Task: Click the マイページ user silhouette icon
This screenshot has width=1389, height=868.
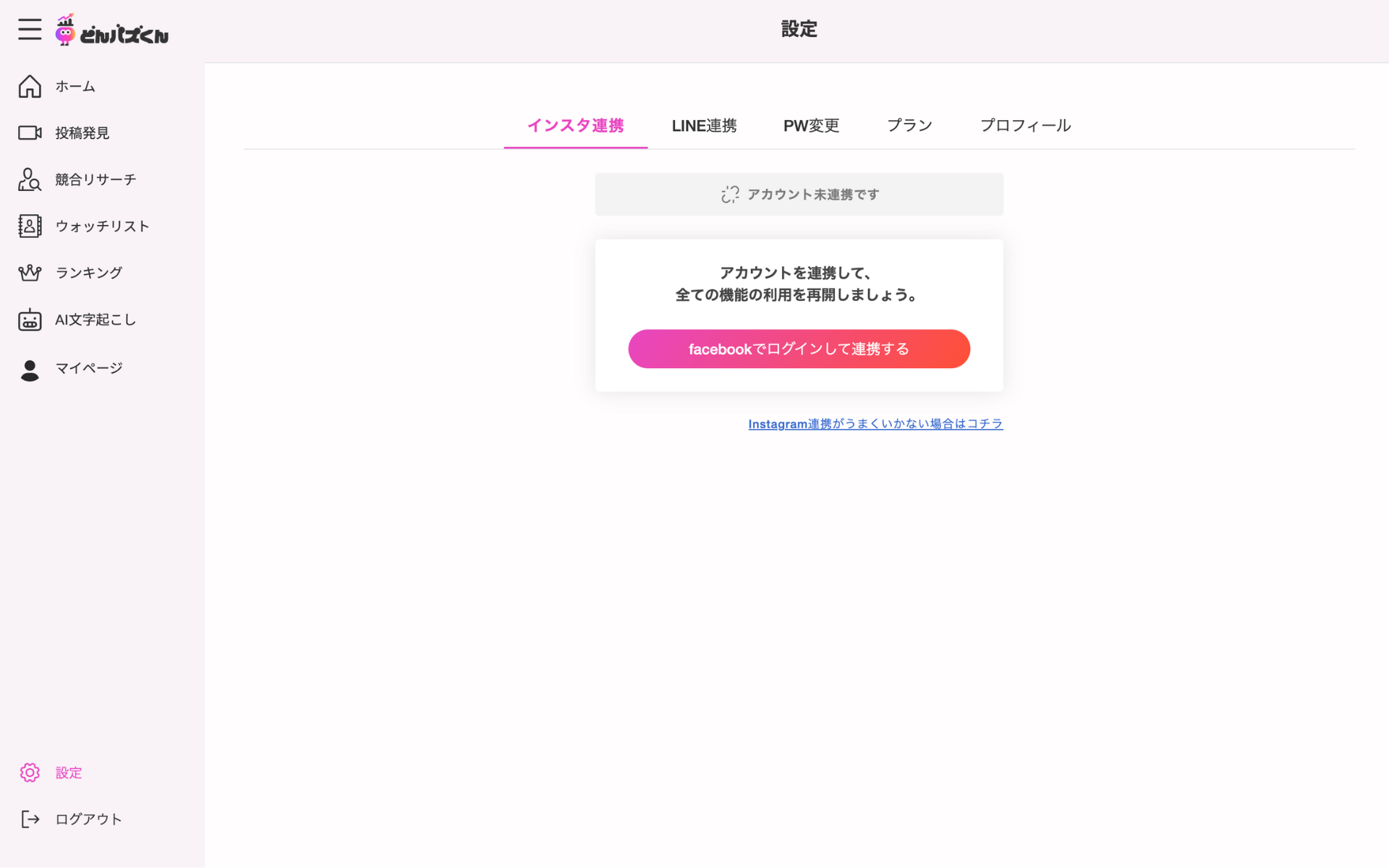Action: point(30,370)
